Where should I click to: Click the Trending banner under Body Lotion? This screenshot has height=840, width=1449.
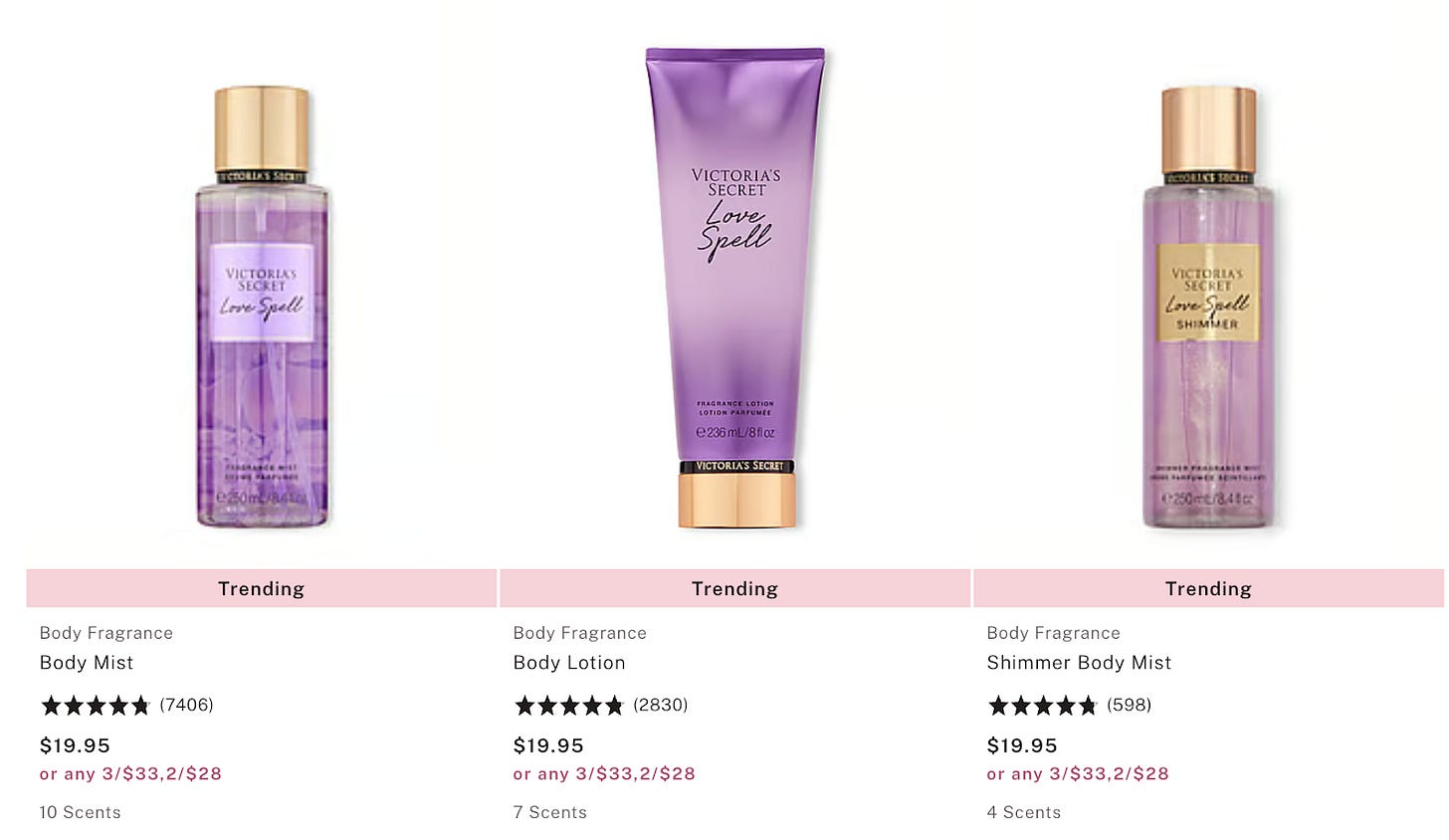click(x=735, y=588)
